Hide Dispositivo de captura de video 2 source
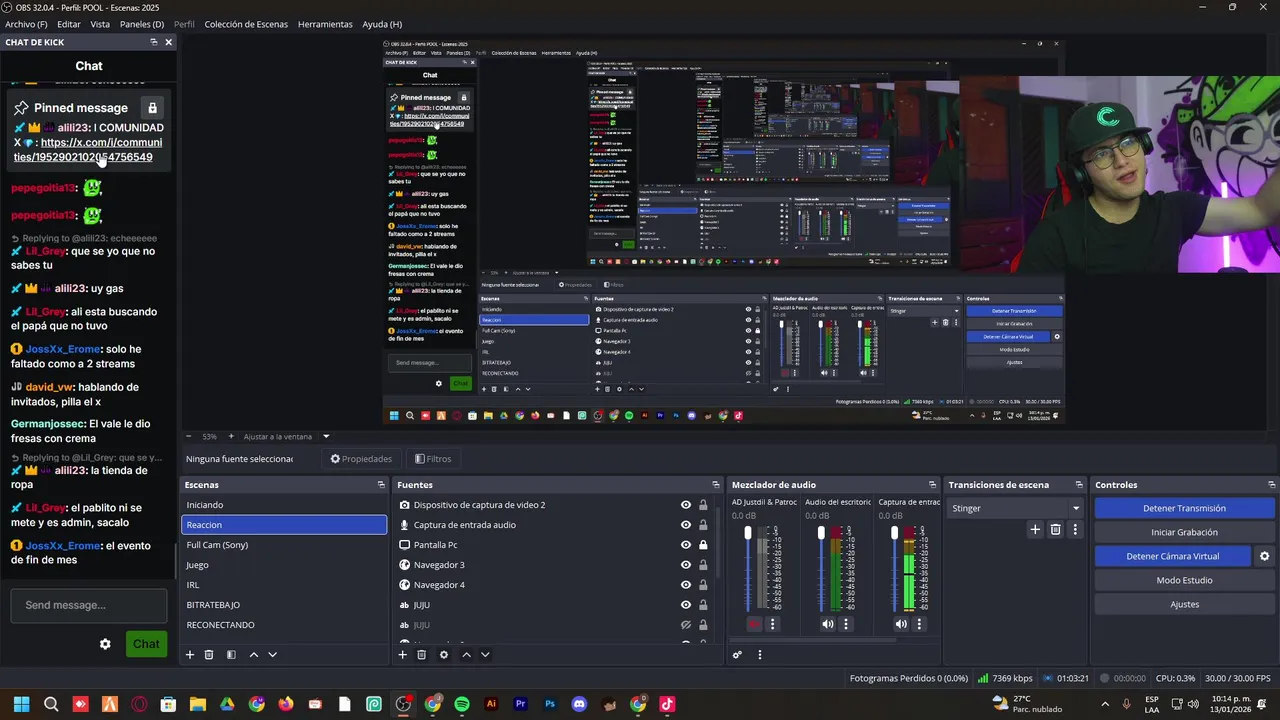Screen dimensions: 1280x720 pyautogui.click(x=686, y=505)
